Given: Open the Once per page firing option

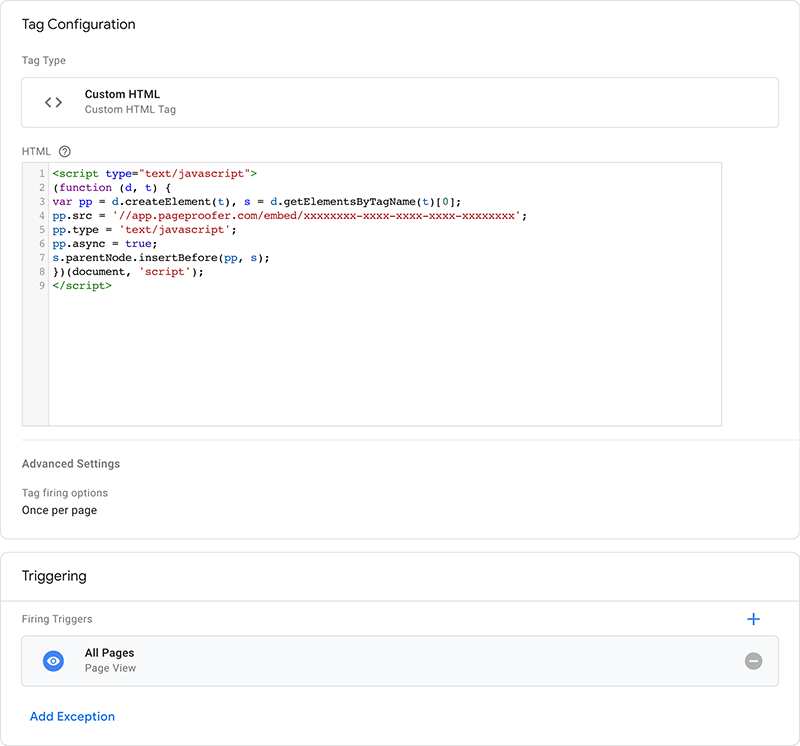Looking at the screenshot, I should point(59,510).
